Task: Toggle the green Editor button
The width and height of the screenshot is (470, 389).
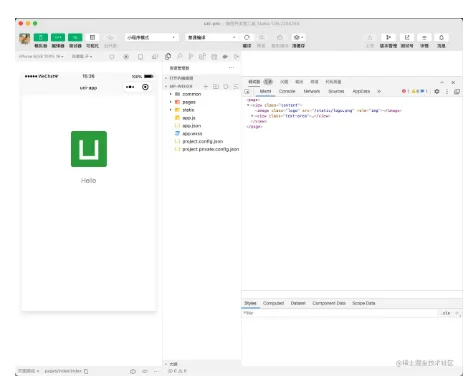Action: [58, 38]
